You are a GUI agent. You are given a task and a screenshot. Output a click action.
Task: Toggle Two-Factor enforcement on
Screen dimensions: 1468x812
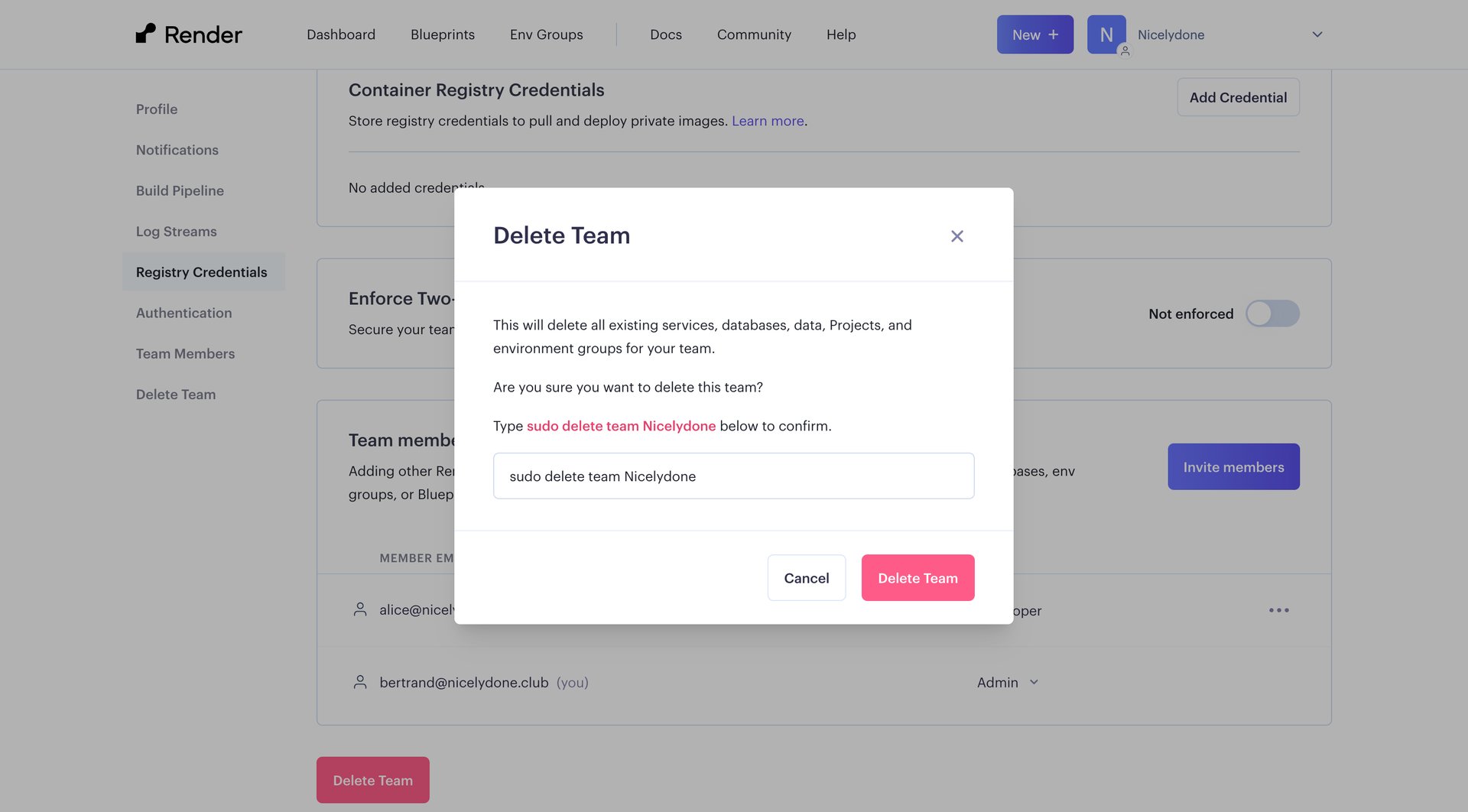pyautogui.click(x=1272, y=313)
